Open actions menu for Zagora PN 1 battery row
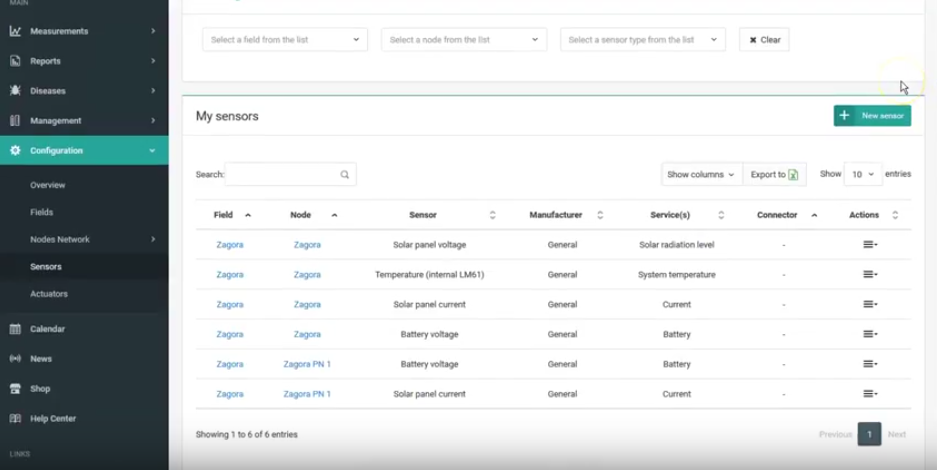The width and height of the screenshot is (937, 470). pyautogui.click(x=869, y=365)
